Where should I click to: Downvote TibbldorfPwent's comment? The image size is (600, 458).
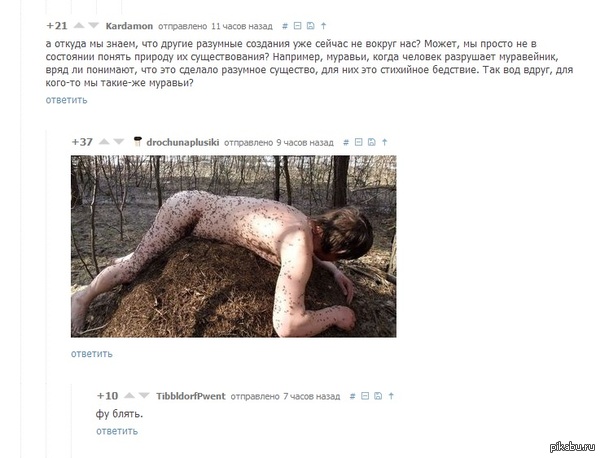144,396
